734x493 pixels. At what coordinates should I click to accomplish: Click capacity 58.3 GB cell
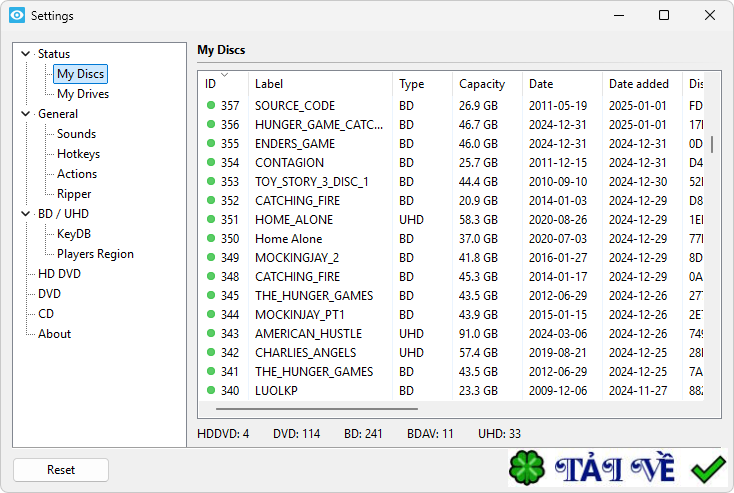(x=478, y=220)
